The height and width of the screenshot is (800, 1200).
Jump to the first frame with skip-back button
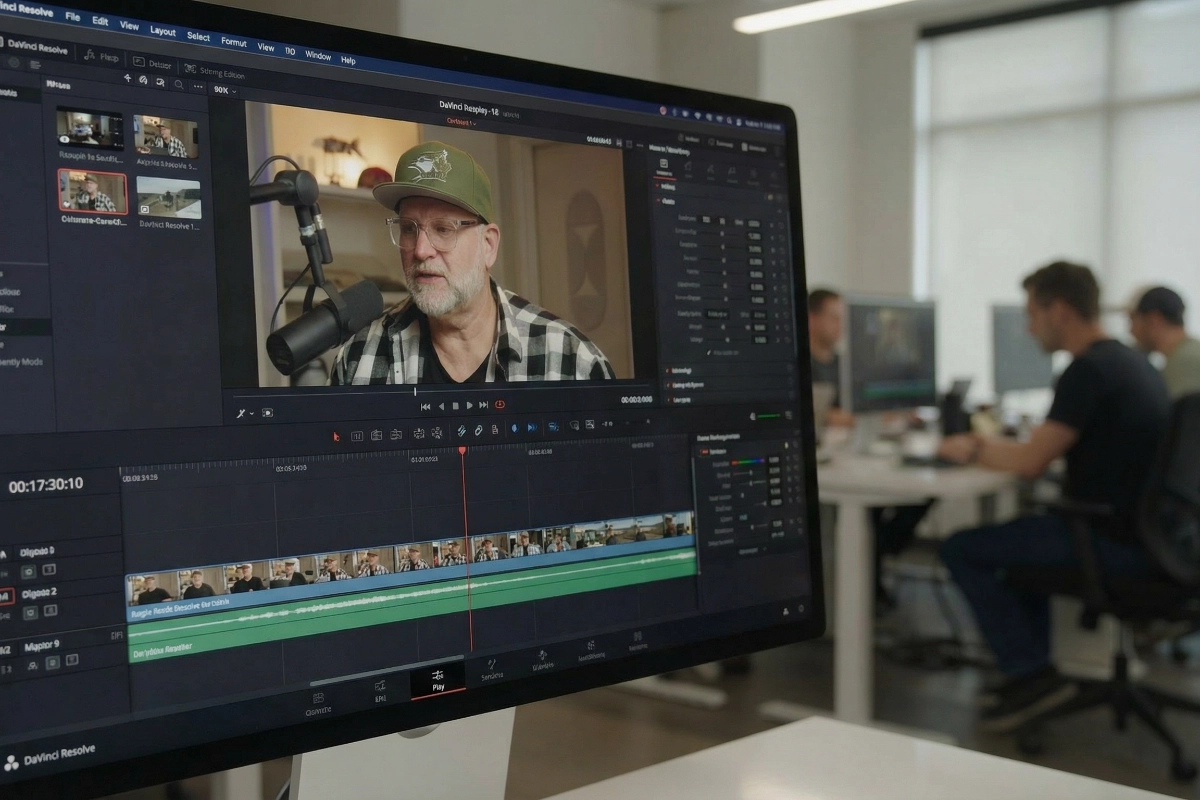(425, 407)
